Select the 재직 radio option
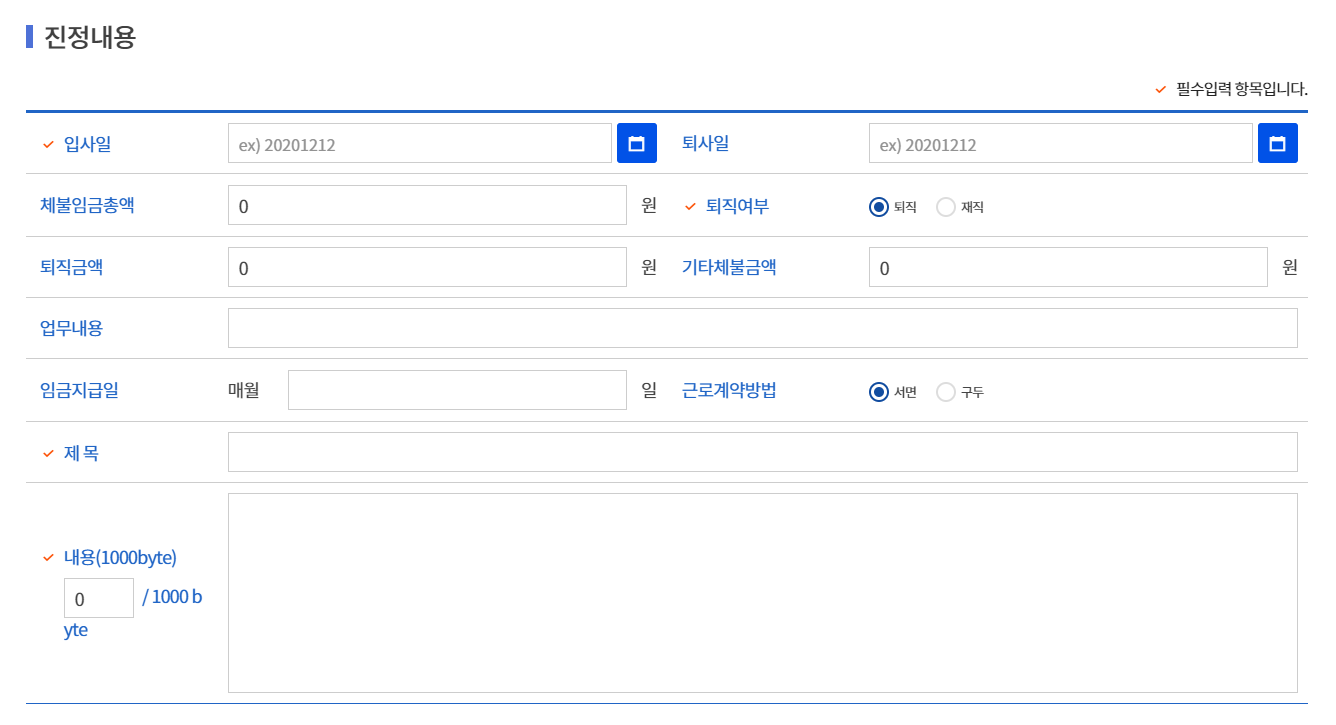Image resolution: width=1336 pixels, height=725 pixels. pos(945,207)
